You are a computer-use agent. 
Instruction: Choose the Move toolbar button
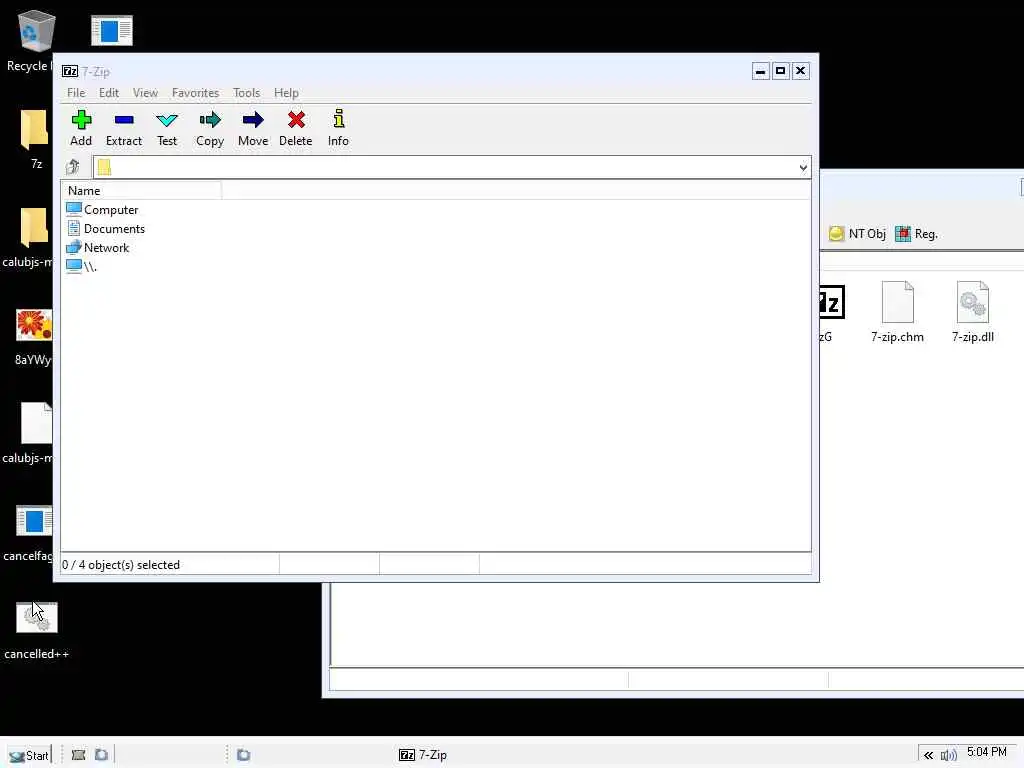click(253, 128)
